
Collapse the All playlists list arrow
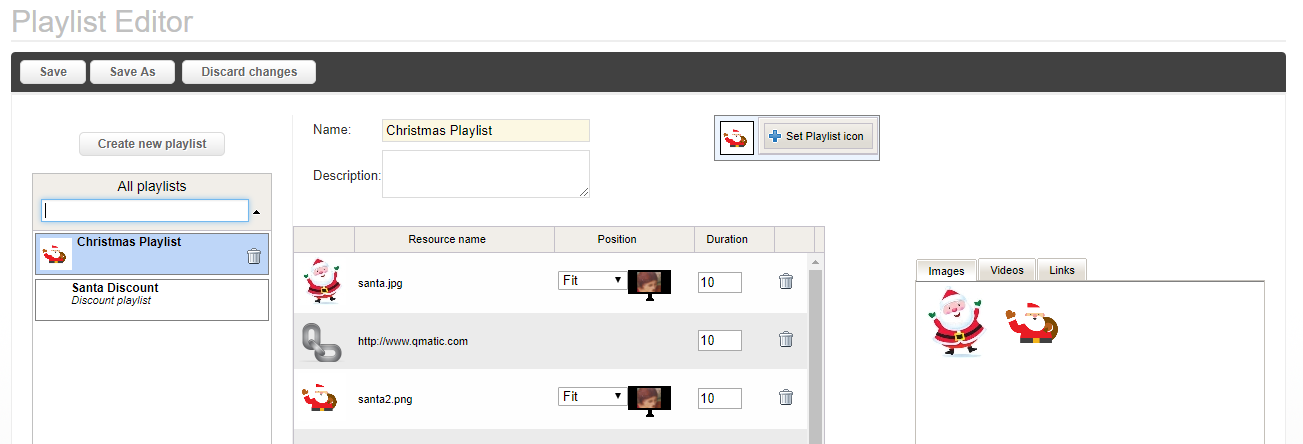click(257, 212)
